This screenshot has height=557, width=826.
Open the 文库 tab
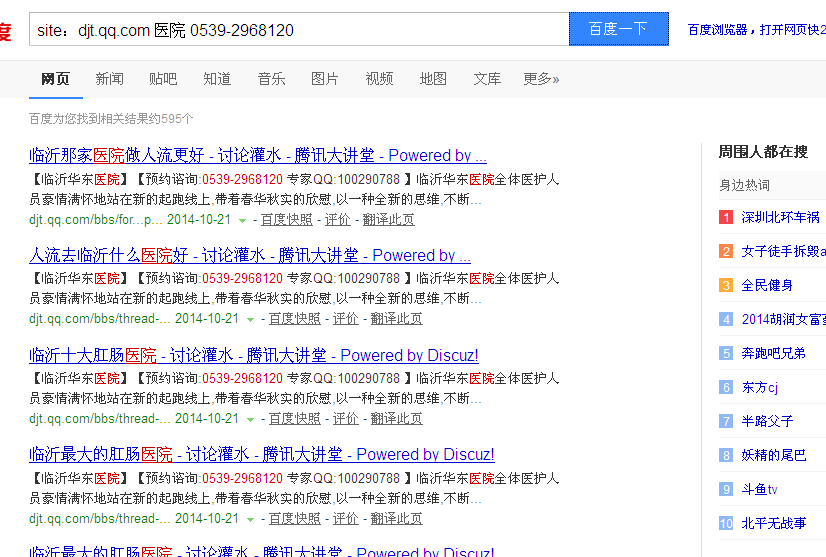pos(487,79)
